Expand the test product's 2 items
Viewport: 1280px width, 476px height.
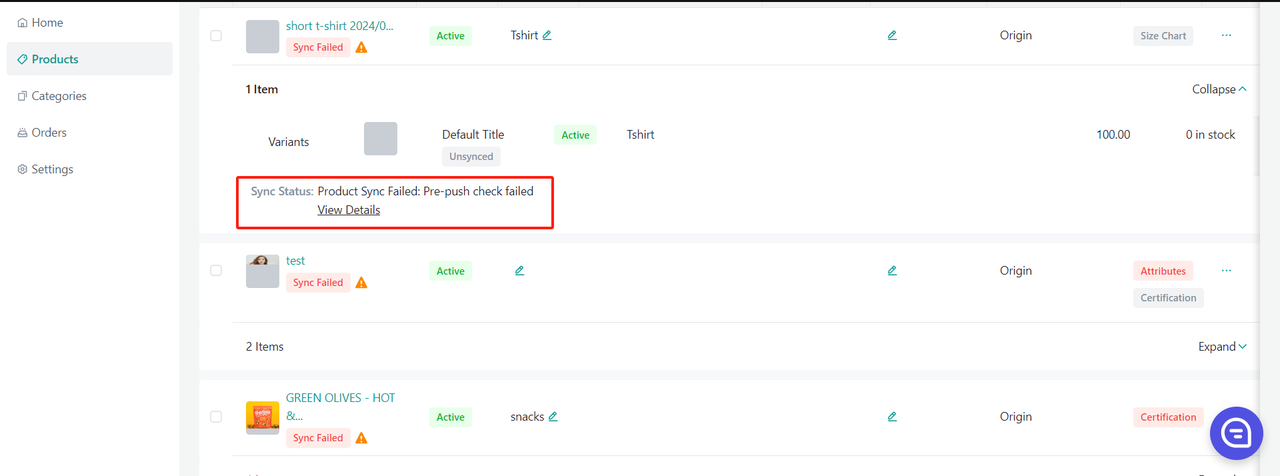pos(1222,347)
